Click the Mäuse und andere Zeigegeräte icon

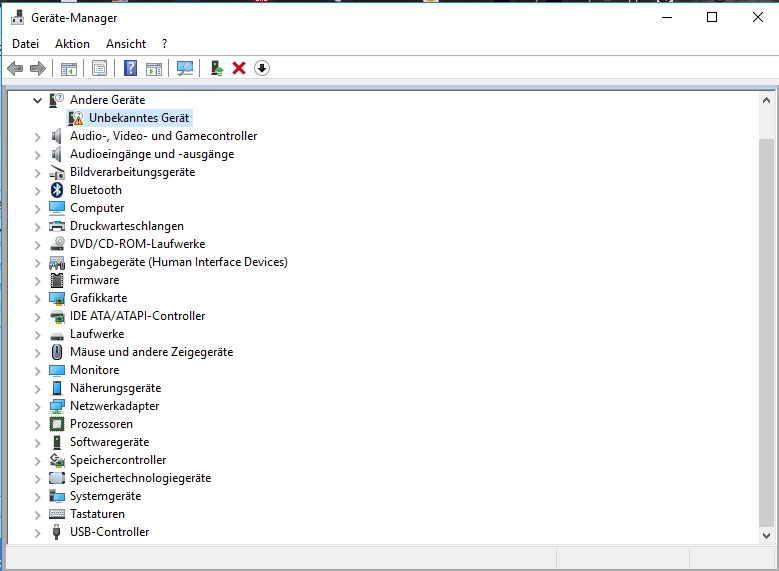pos(57,352)
